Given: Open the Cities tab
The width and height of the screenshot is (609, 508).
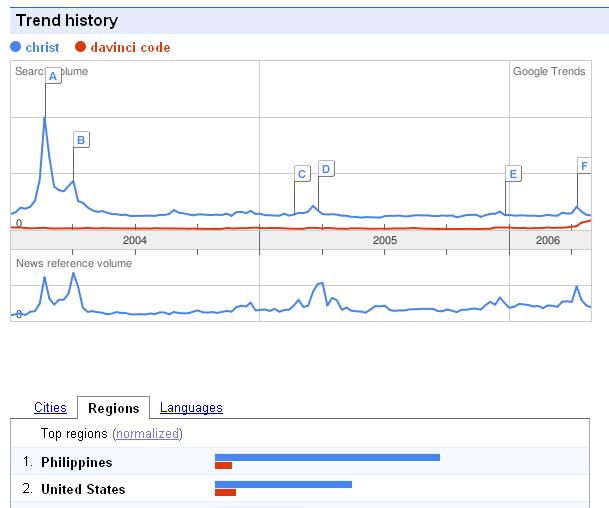Looking at the screenshot, I should tap(50, 407).
